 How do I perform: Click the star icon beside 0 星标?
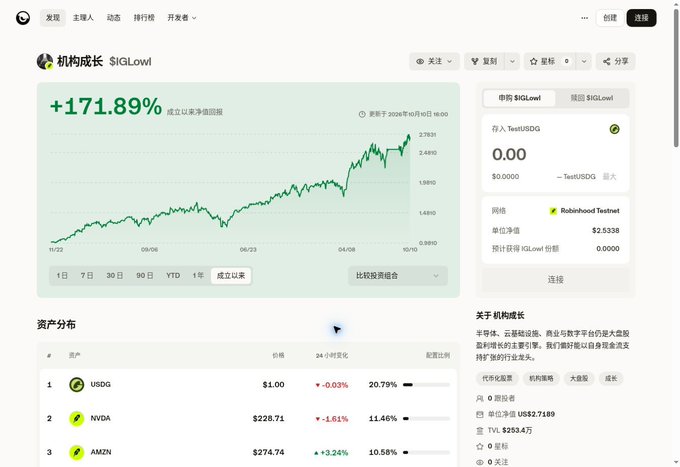(480, 446)
